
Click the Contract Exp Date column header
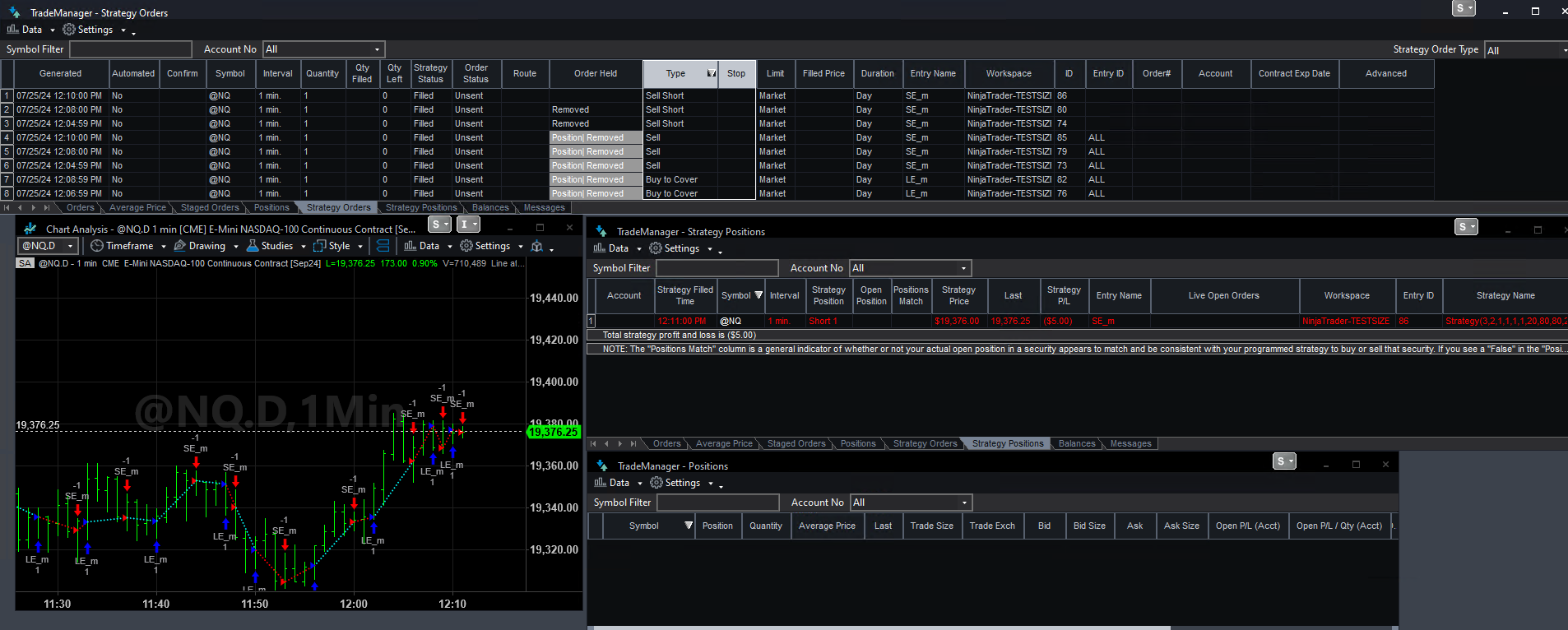1294,74
